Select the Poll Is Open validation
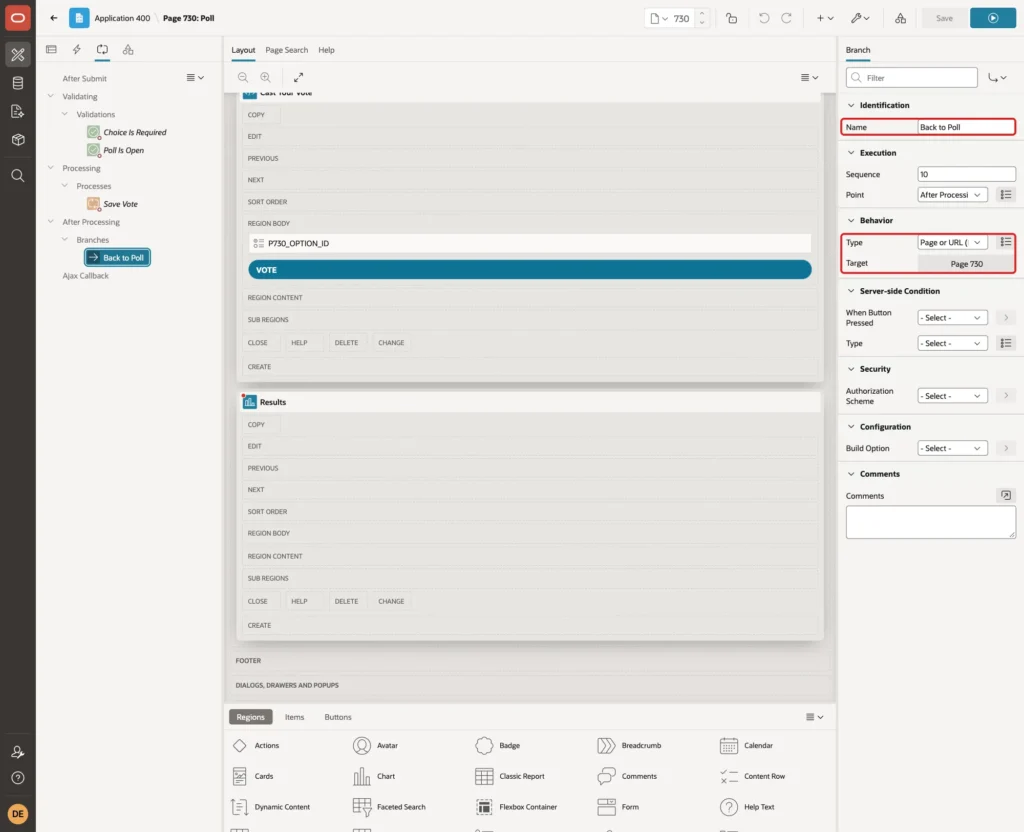This screenshot has height=832, width=1024. (x=123, y=150)
